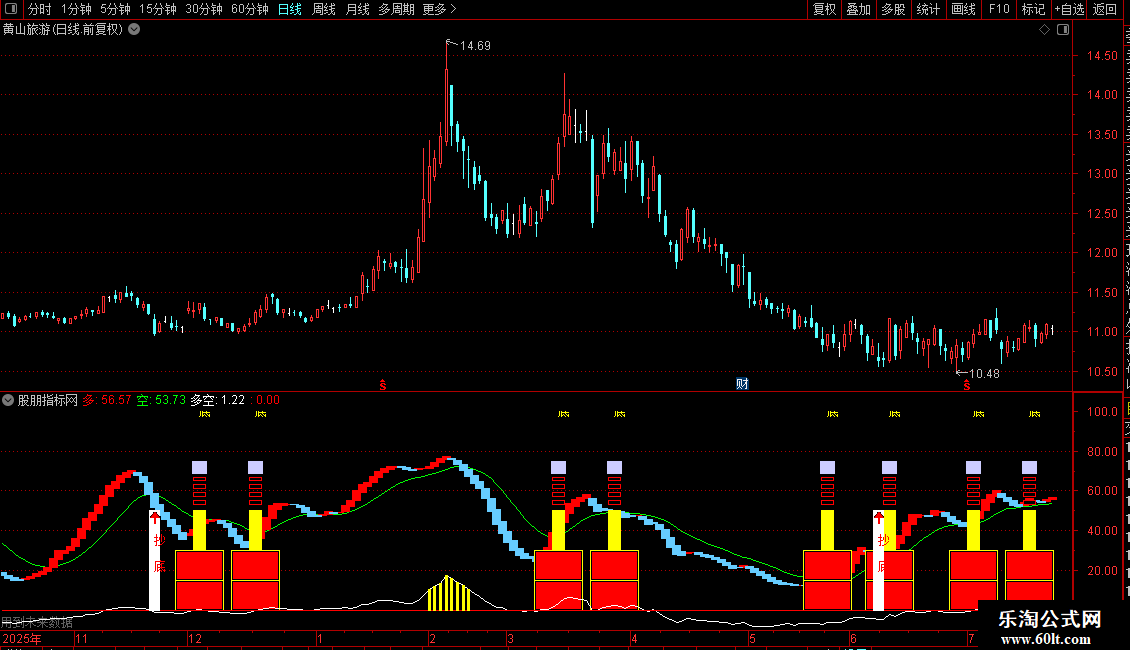Click the 统计 statistics button
Screen dimensions: 1130x650
click(x=928, y=9)
